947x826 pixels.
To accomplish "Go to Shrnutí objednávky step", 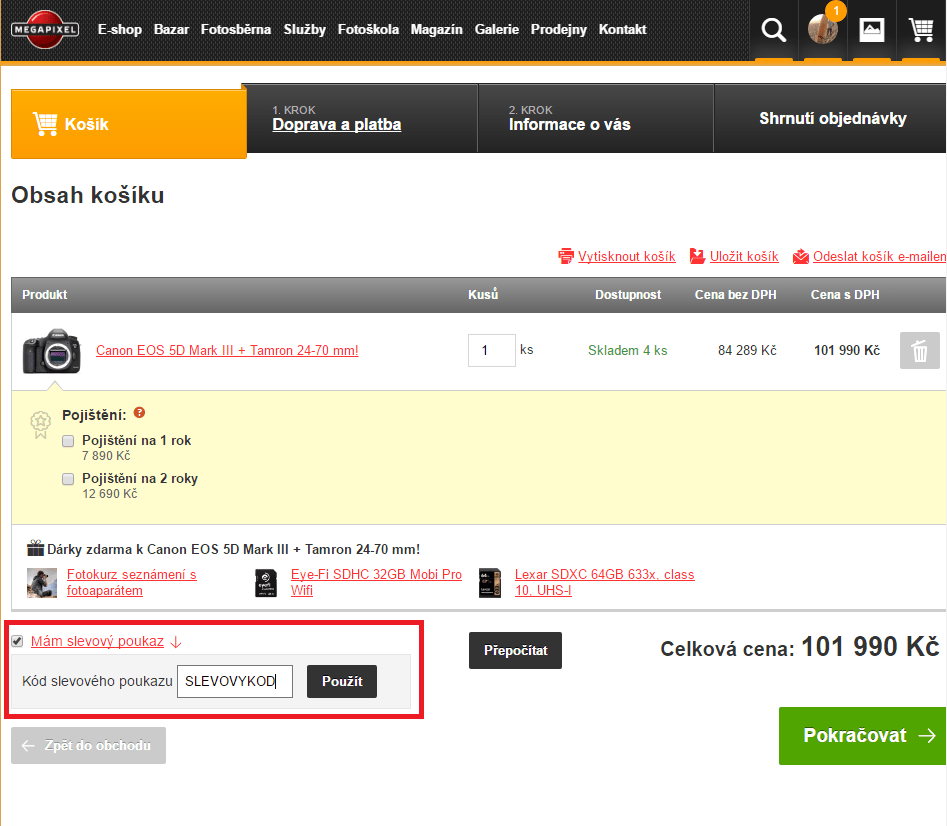I will pyautogui.click(x=831, y=118).
